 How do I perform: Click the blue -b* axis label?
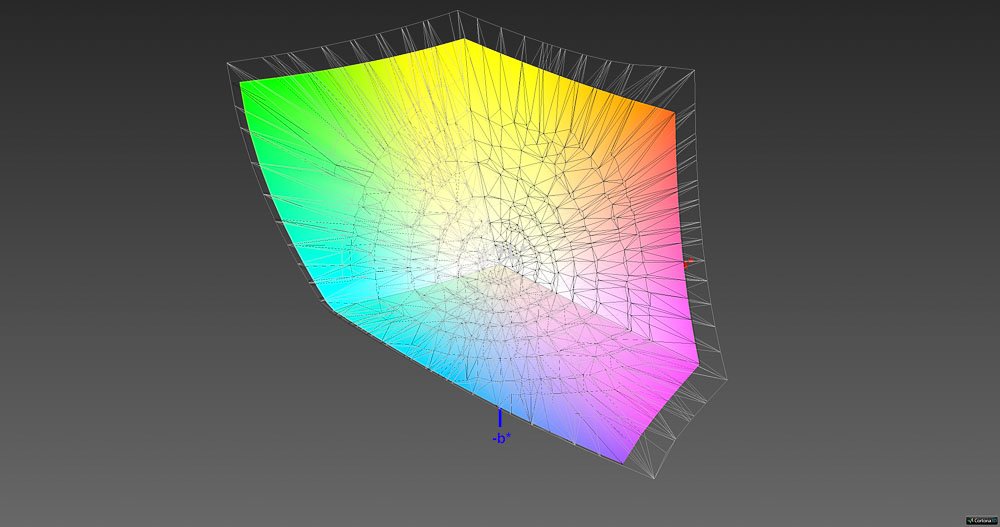point(501,439)
